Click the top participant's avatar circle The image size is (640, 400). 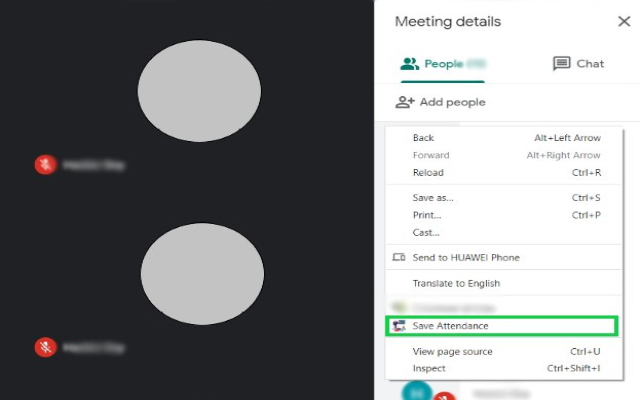click(x=199, y=91)
